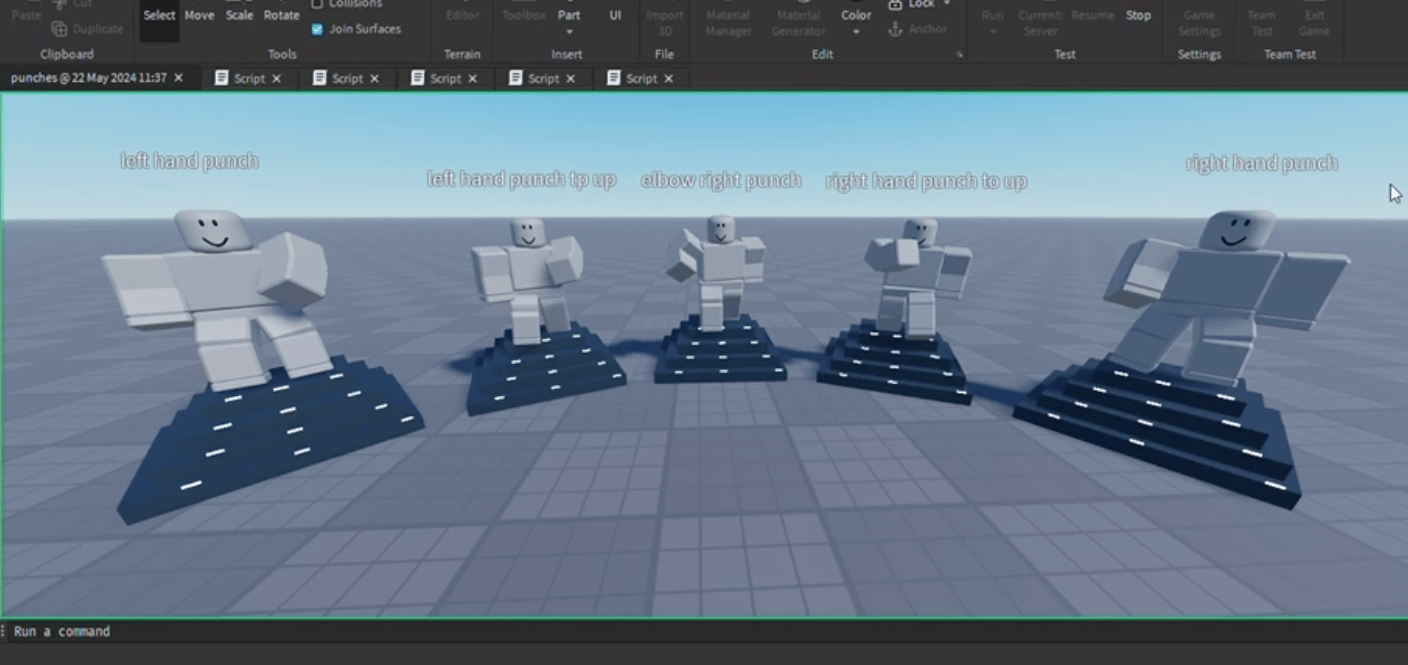Open the Material Manager
Viewport: 1408px width, 665px height.
[x=728, y=22]
